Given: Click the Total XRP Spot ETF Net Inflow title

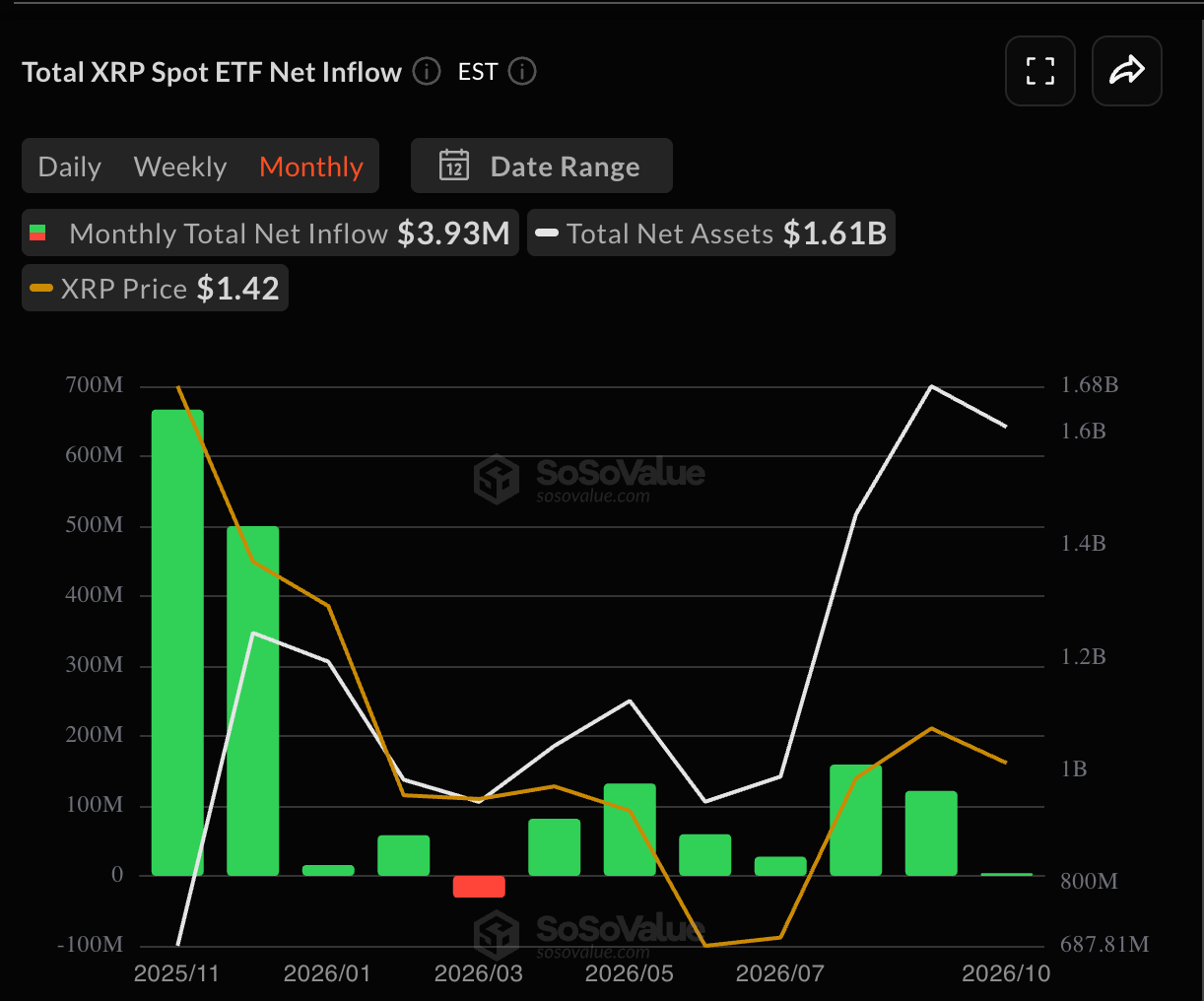Looking at the screenshot, I should point(212,73).
